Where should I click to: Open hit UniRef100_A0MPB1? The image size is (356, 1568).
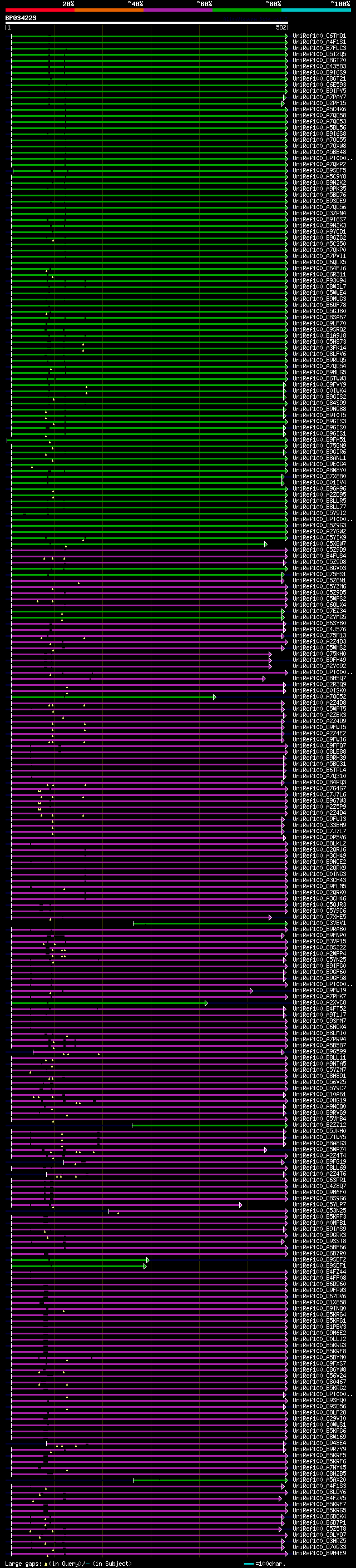tap(319, 1223)
